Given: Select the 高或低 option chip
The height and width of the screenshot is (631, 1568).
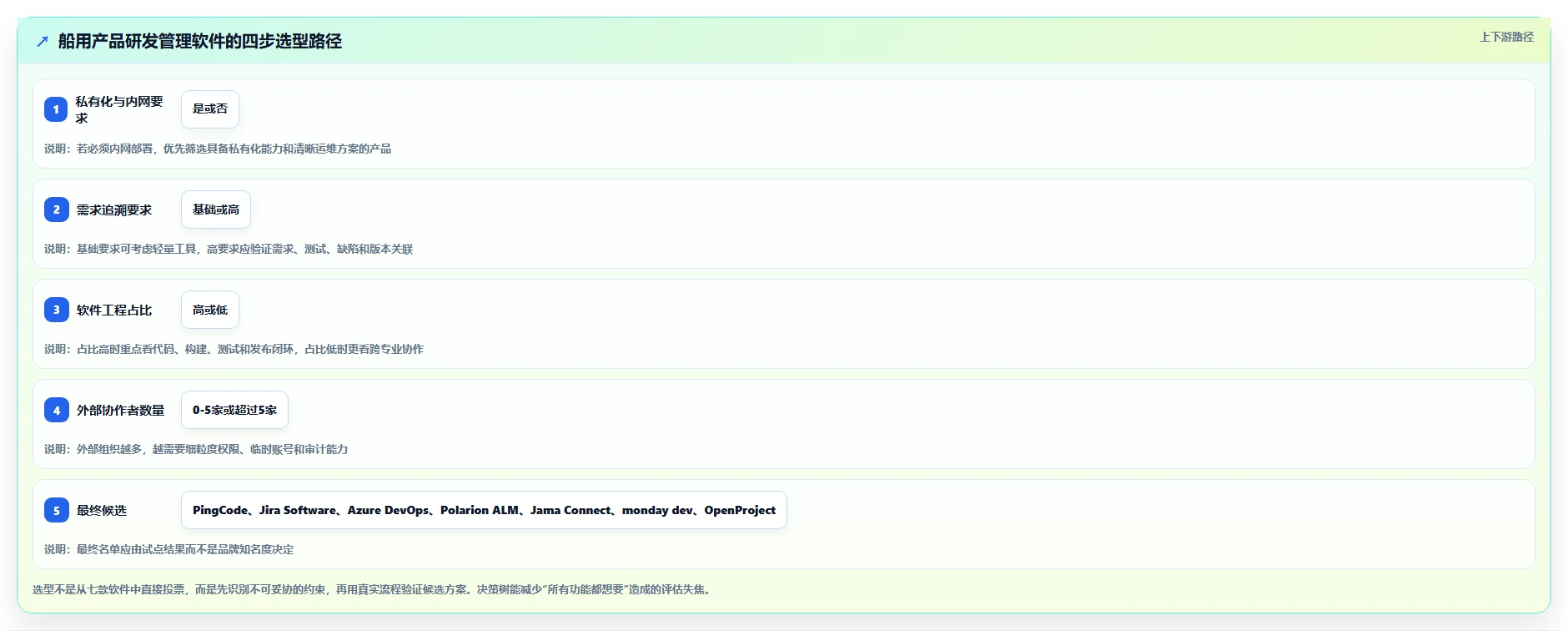Looking at the screenshot, I should 210,310.
